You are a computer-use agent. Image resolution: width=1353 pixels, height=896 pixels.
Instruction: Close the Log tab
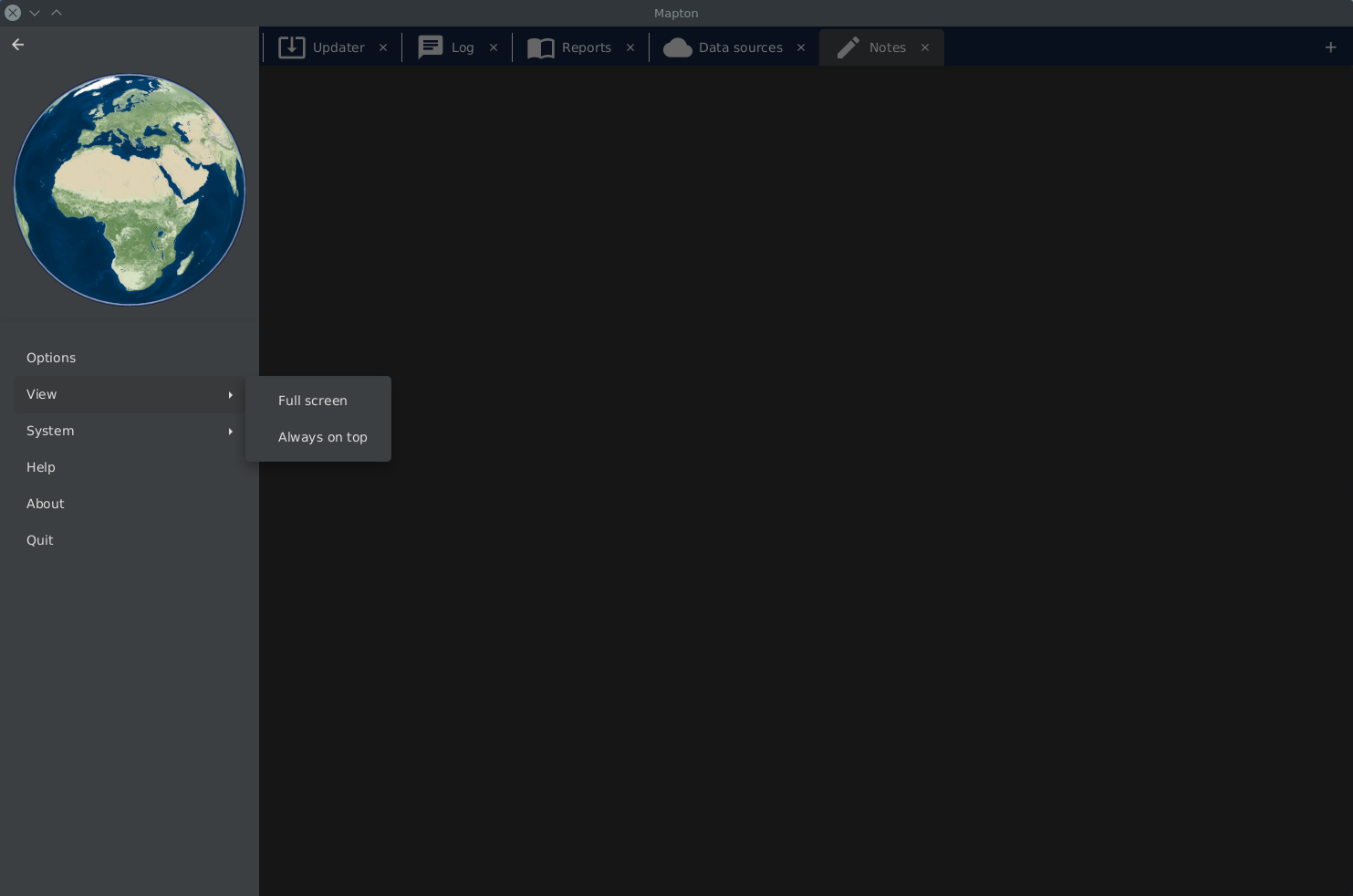pyautogui.click(x=494, y=47)
